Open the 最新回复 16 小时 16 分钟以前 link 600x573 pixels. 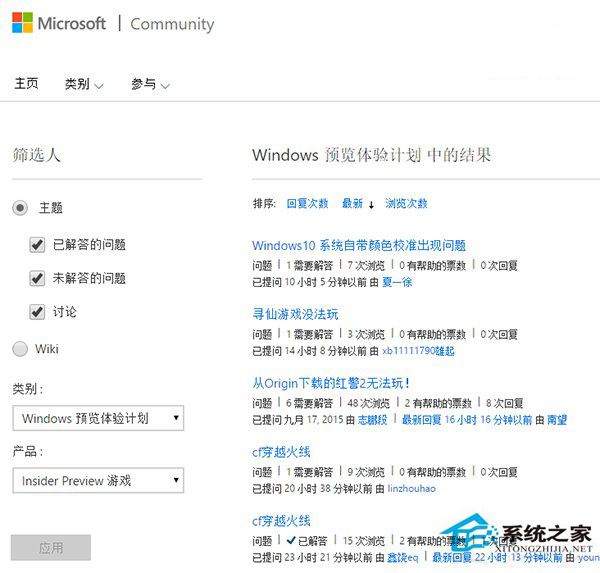coord(467,420)
